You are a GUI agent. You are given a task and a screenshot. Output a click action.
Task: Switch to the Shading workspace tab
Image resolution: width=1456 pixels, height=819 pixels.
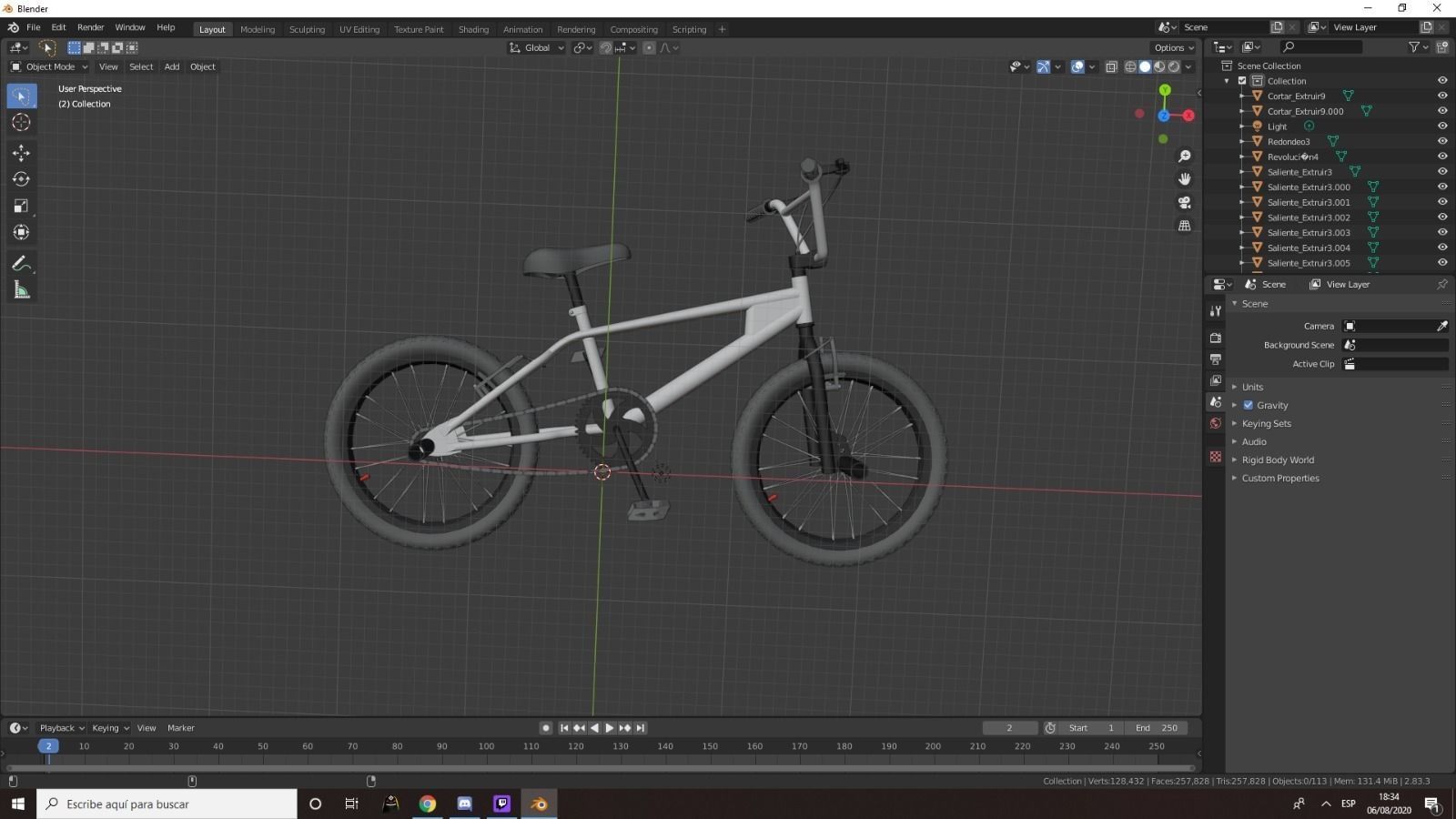tap(473, 29)
